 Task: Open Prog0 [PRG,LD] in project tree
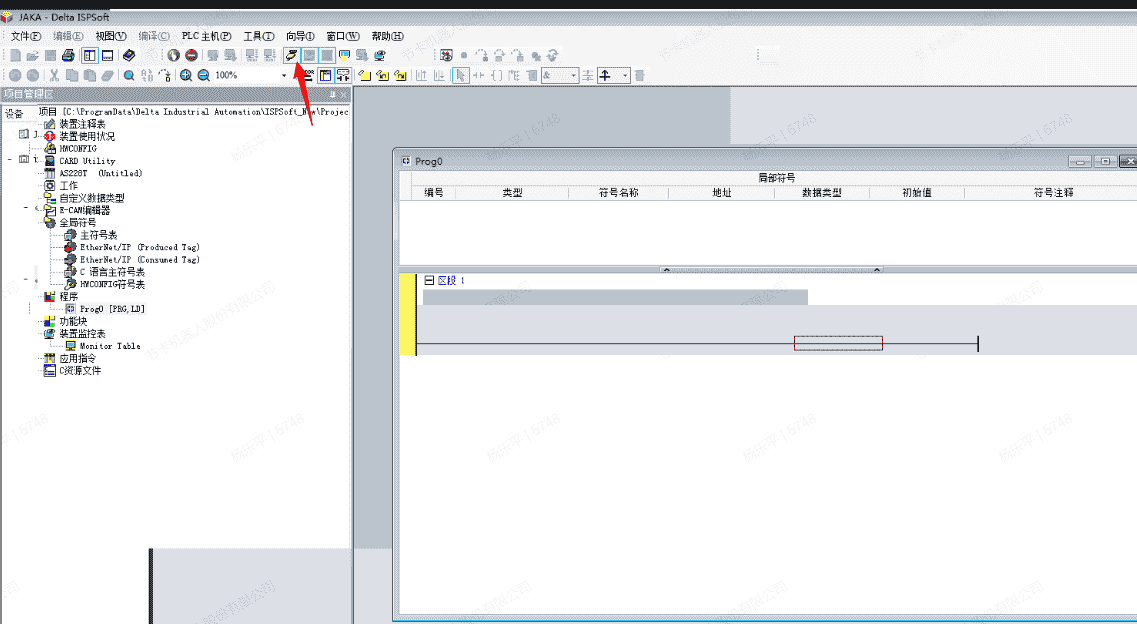[112, 309]
